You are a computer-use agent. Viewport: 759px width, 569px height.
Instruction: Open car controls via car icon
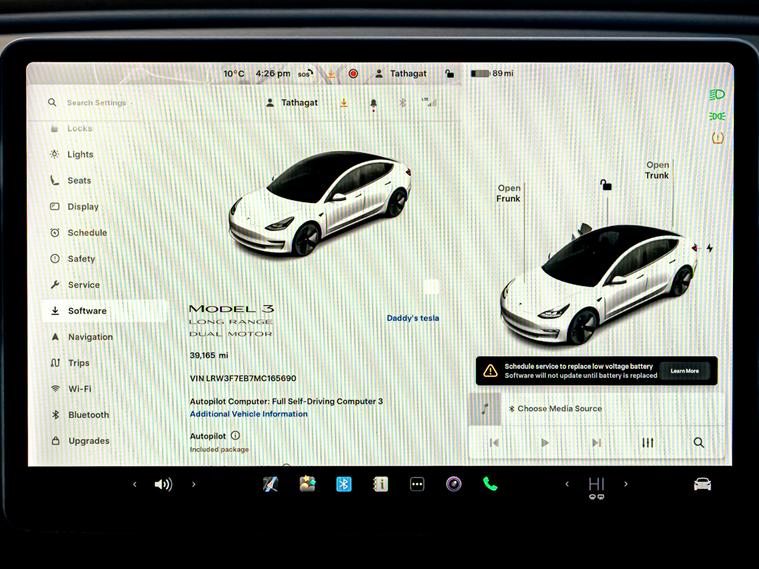pyautogui.click(x=702, y=484)
